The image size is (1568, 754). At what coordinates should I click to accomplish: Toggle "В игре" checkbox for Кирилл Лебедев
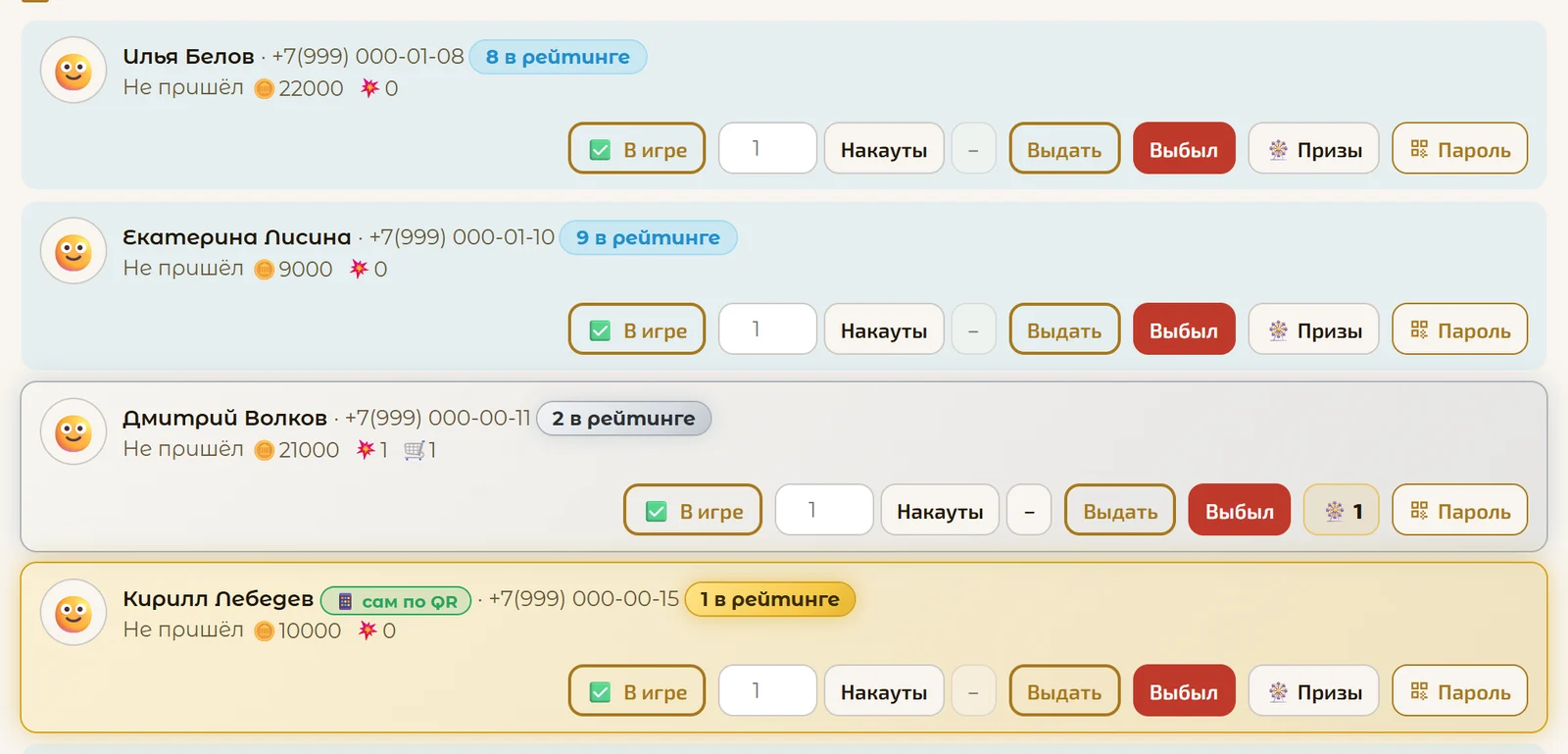coord(601,692)
